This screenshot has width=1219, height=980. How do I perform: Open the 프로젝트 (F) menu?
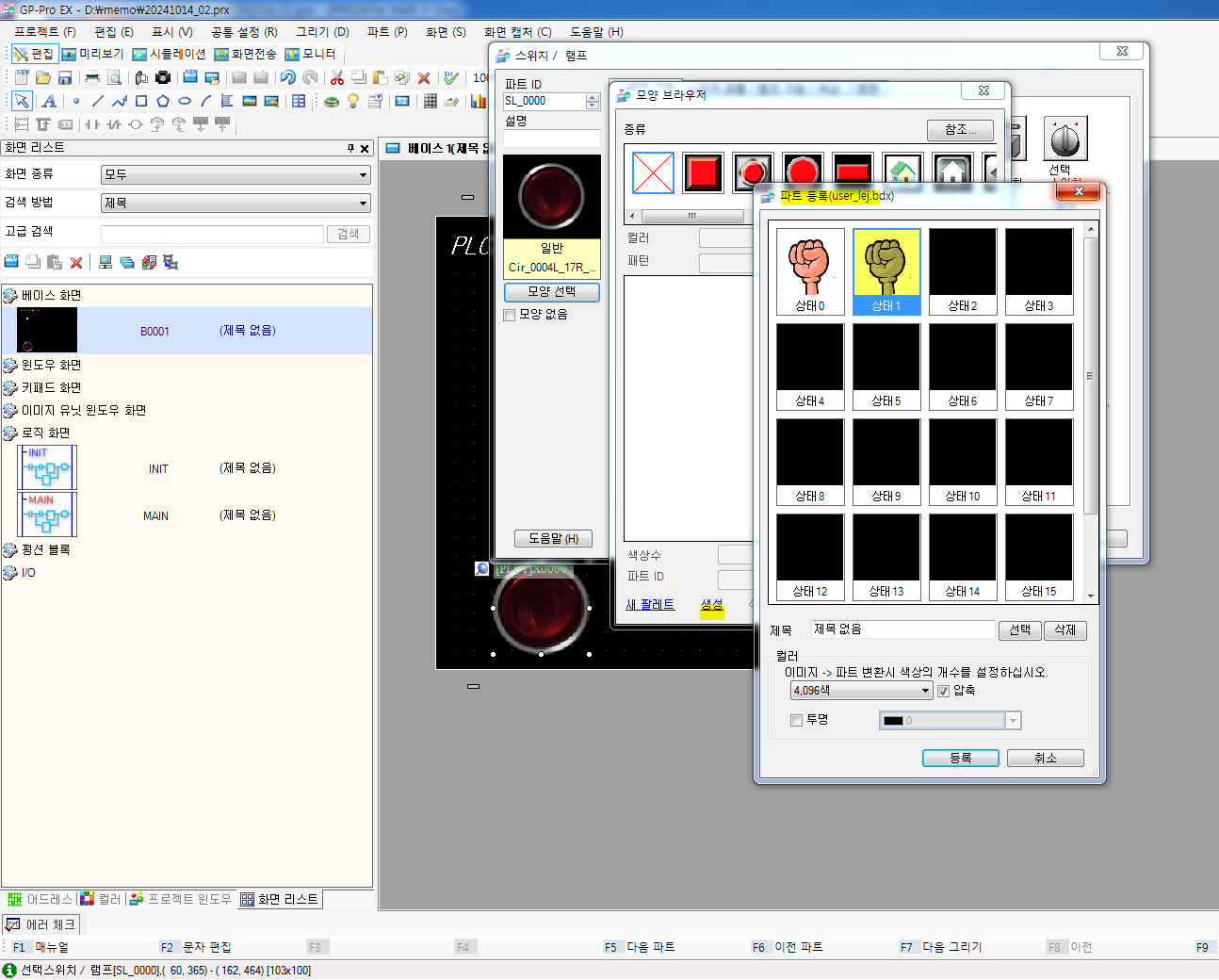coord(44,32)
